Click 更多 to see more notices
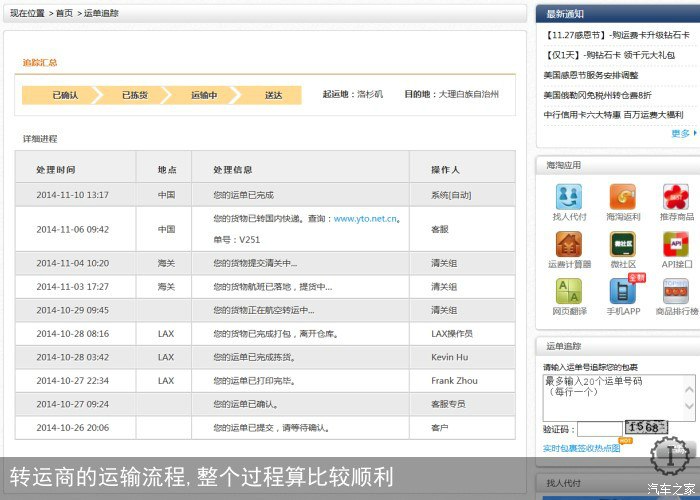The height and width of the screenshot is (500, 700). tap(680, 133)
